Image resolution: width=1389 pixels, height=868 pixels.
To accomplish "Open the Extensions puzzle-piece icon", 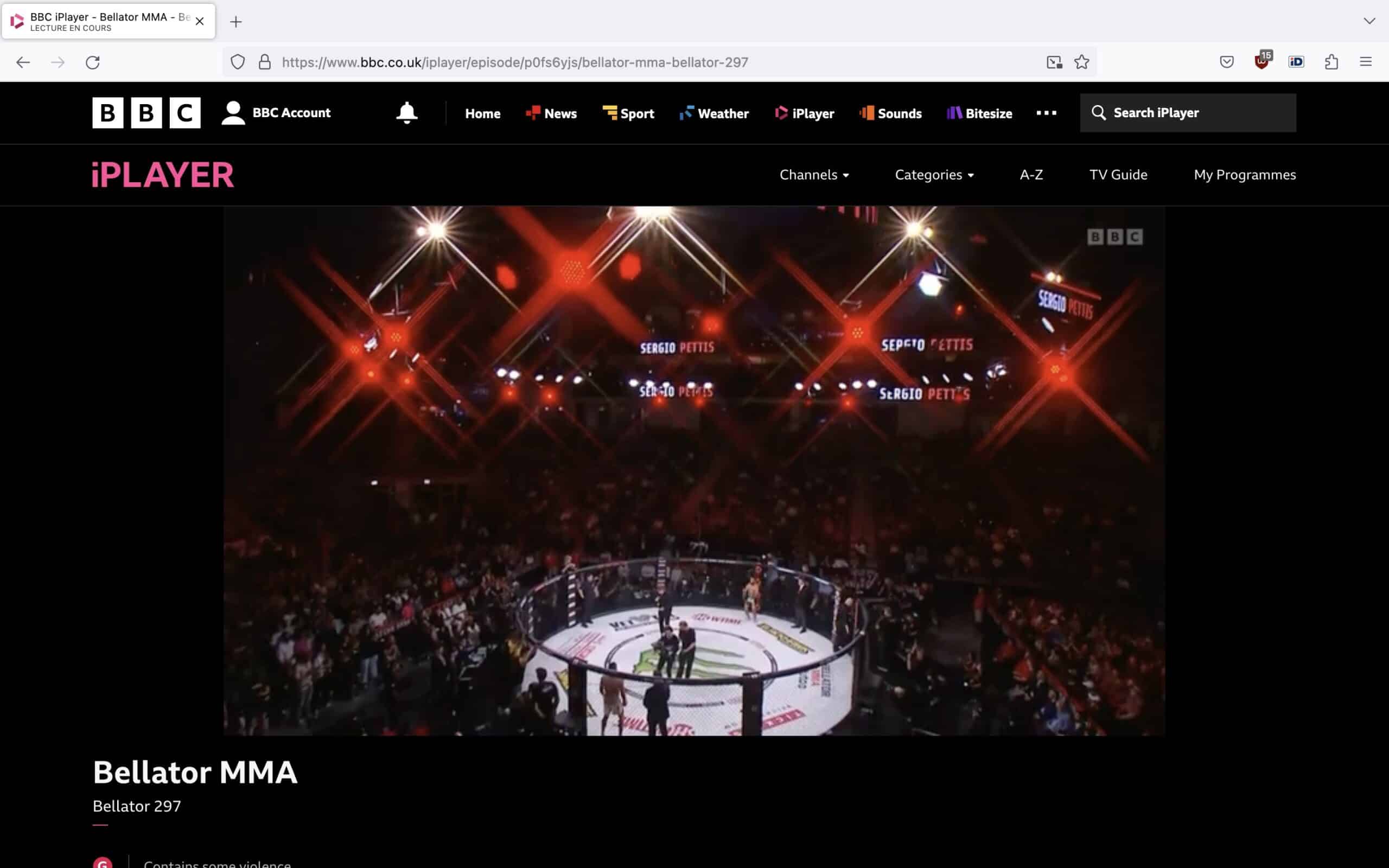I will pyautogui.click(x=1331, y=62).
